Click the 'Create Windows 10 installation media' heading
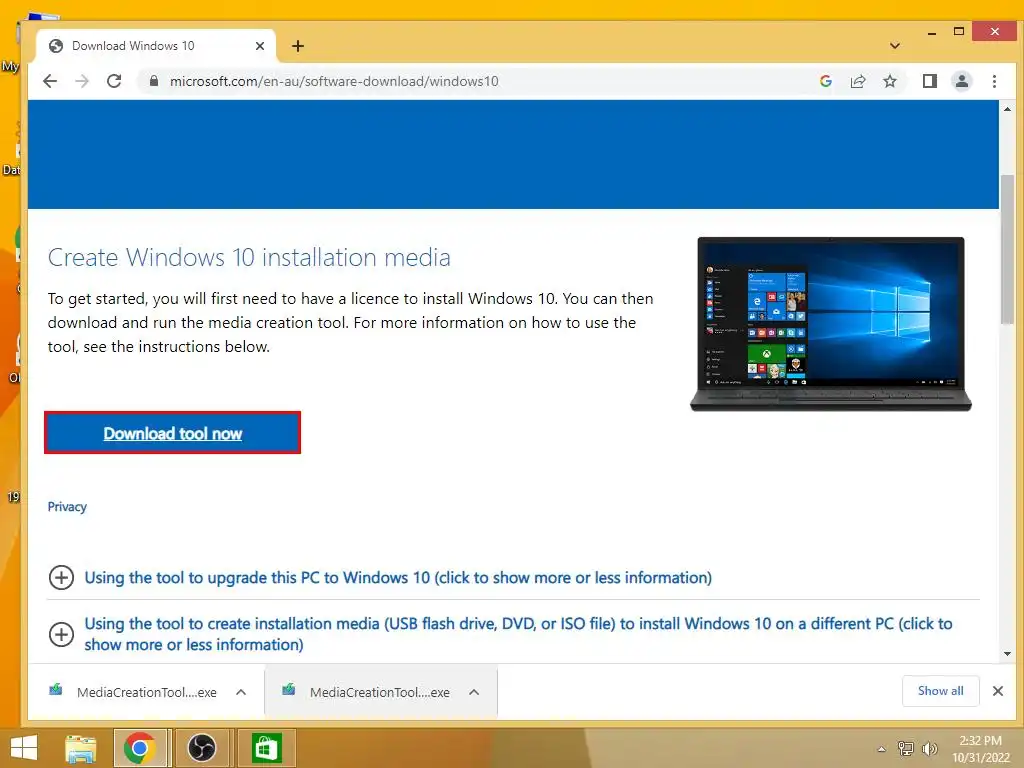The height and width of the screenshot is (768, 1024). pyautogui.click(x=249, y=257)
